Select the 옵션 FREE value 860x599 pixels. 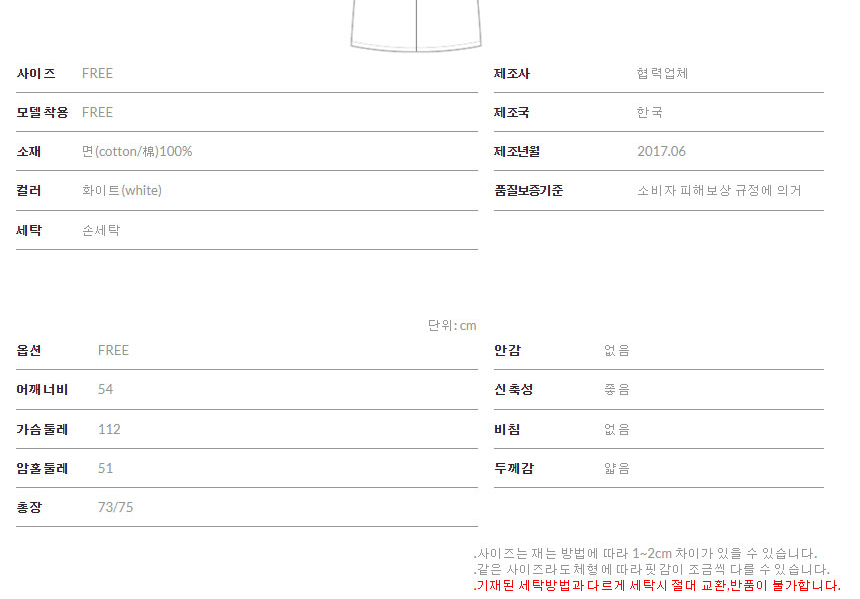click(x=113, y=351)
